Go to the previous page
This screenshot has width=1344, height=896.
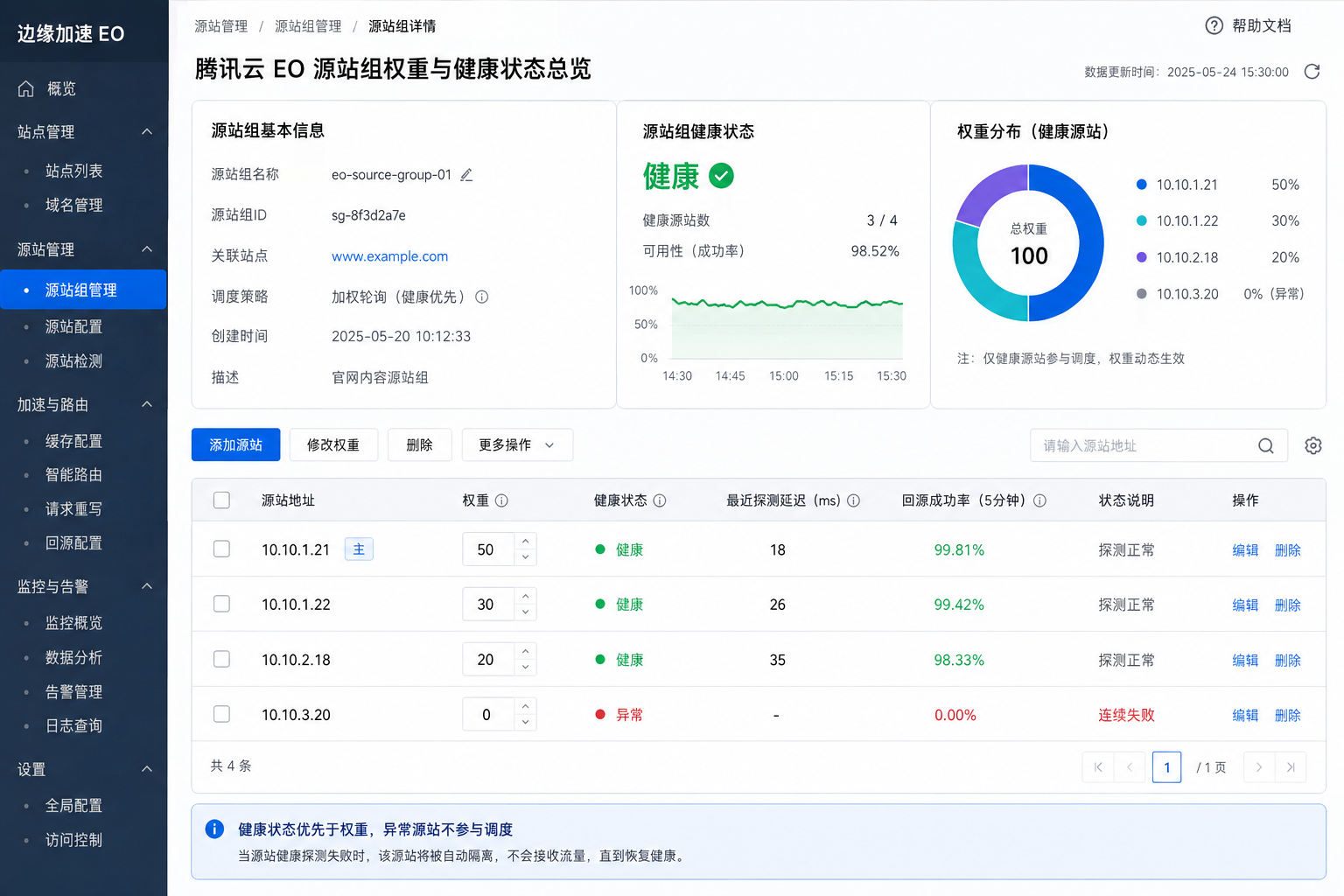(1130, 767)
